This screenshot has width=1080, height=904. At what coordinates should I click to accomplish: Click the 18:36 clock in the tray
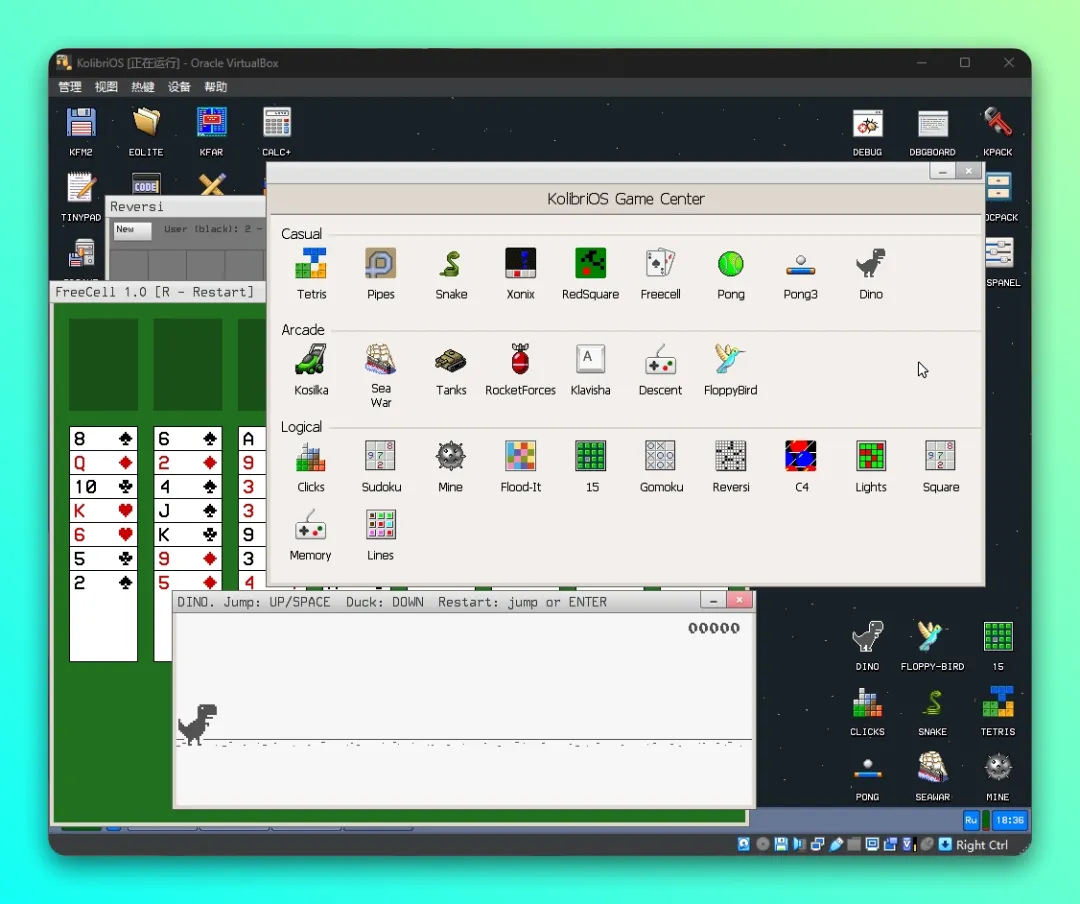point(1009,820)
